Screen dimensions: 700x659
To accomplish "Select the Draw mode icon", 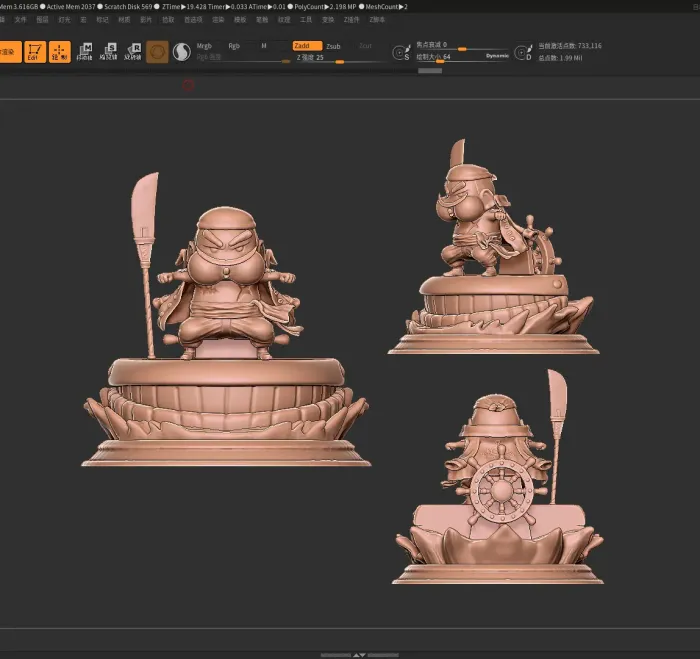I will 60,52.
